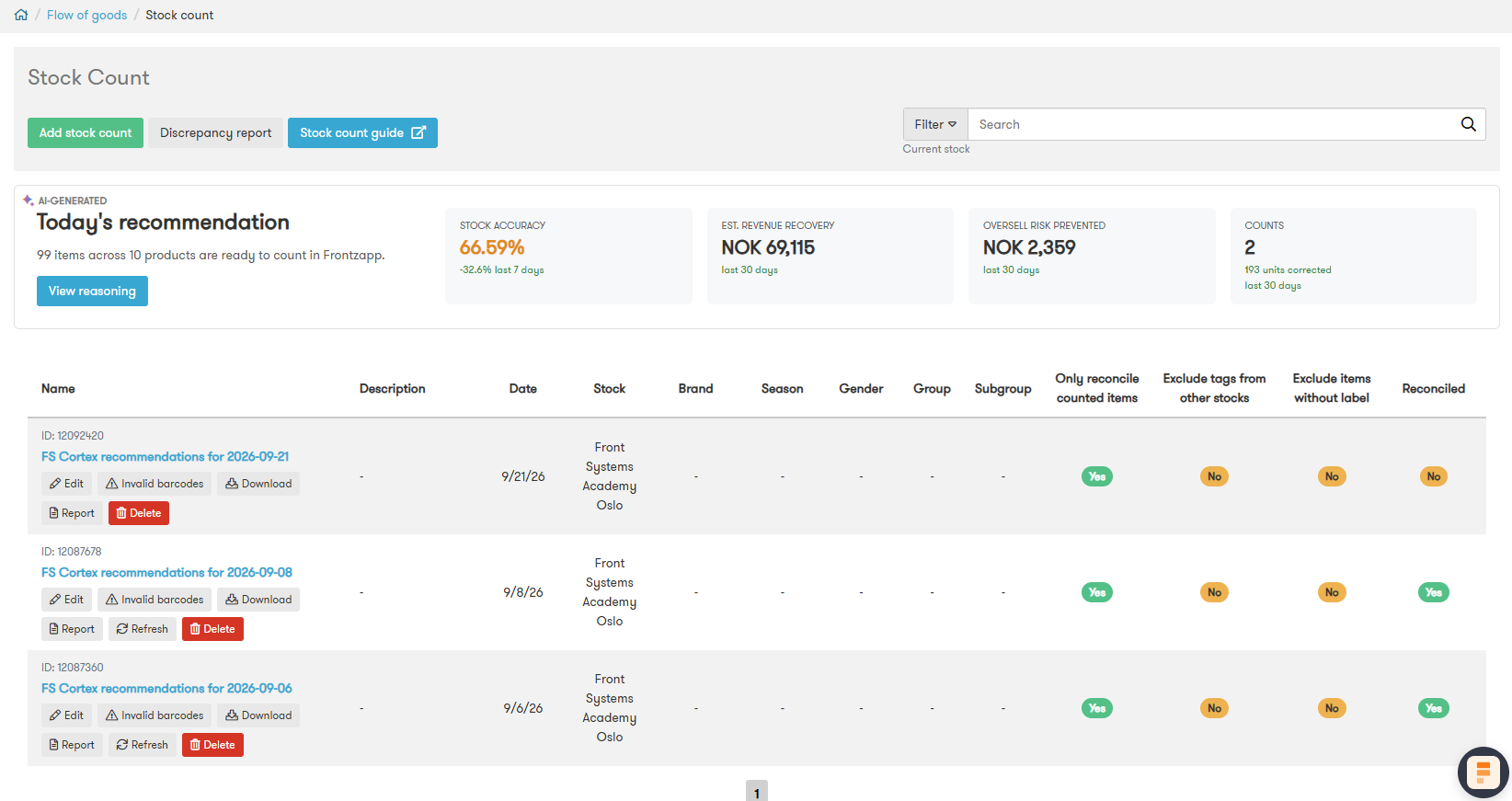Click the search magnifier icon

1469,124
